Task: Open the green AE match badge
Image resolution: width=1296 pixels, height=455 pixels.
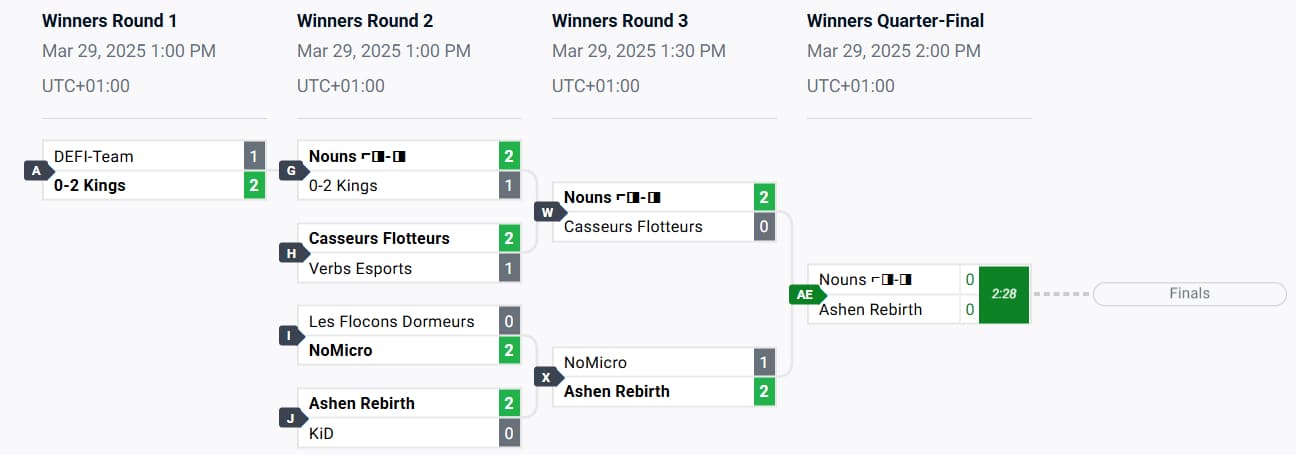Action: (806, 294)
